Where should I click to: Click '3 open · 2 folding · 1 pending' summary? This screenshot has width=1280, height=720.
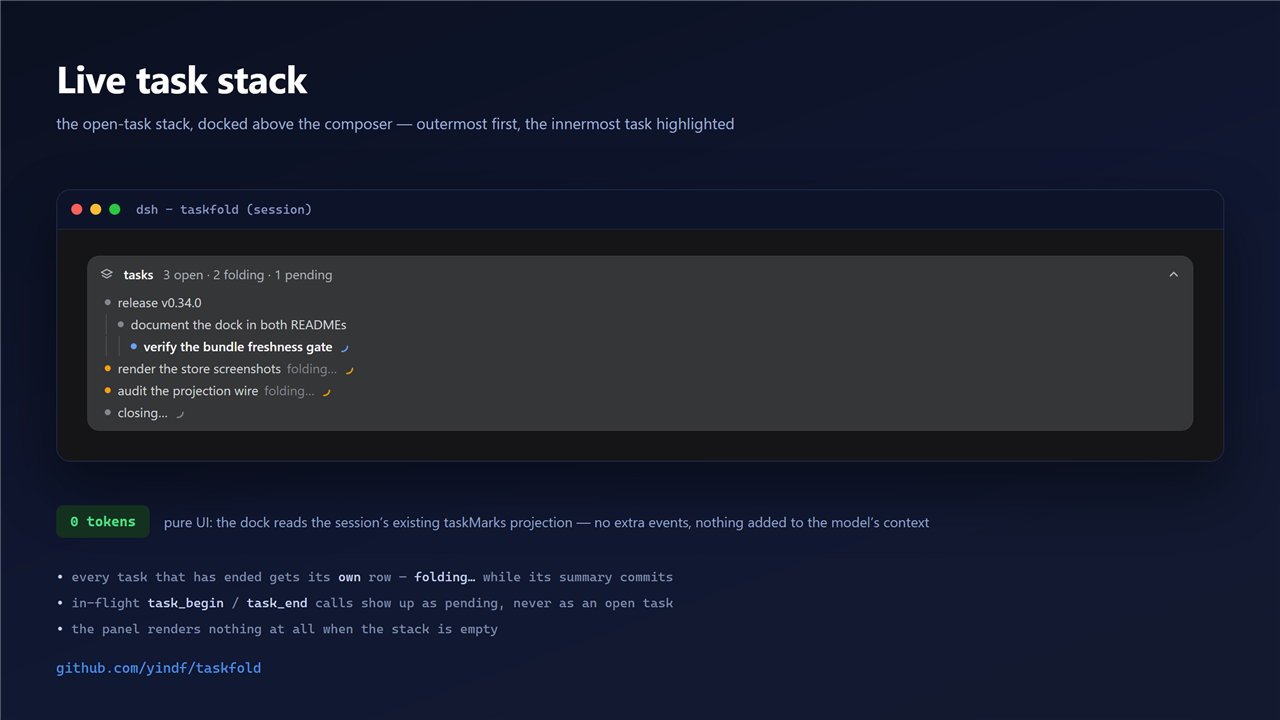pyautogui.click(x=248, y=275)
